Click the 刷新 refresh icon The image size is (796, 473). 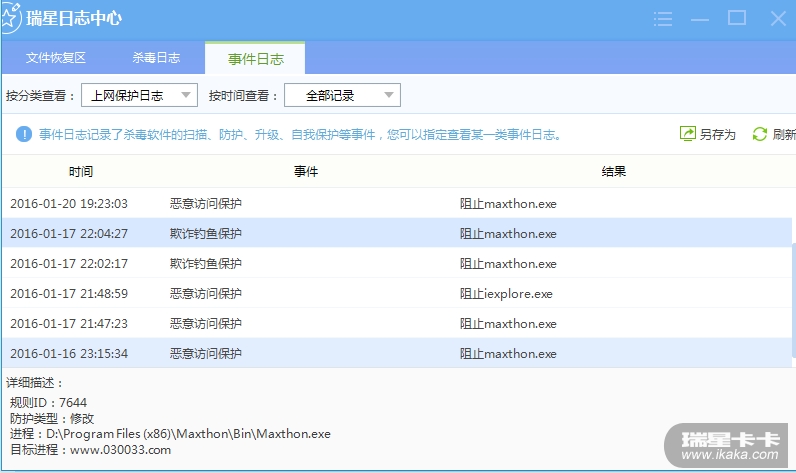[x=759, y=134]
